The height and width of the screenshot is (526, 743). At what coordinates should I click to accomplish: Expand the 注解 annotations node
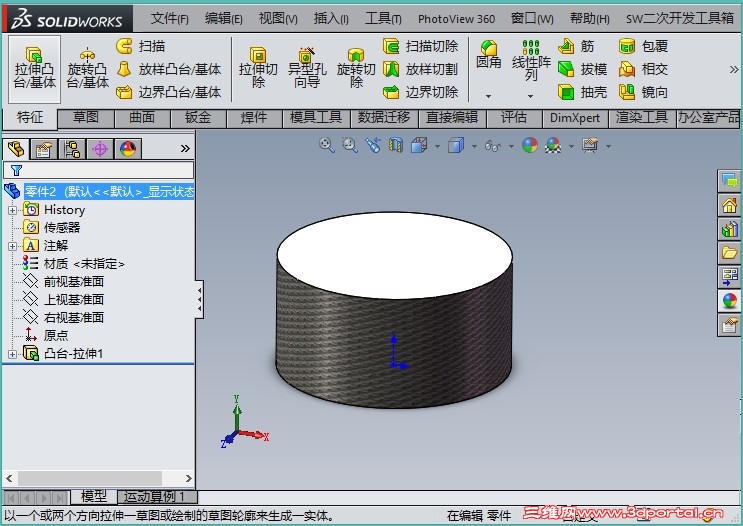(x=13, y=246)
